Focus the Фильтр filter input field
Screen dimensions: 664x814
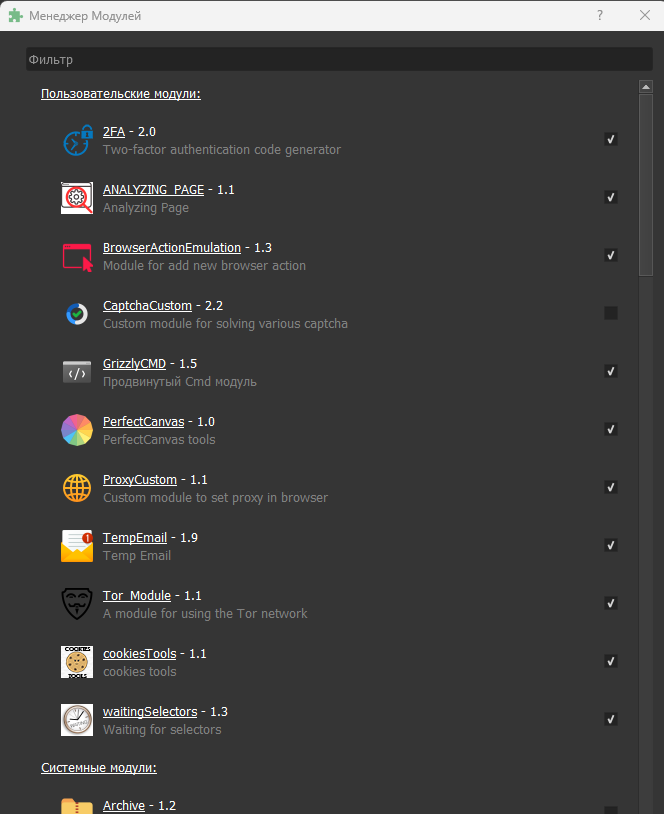point(339,59)
